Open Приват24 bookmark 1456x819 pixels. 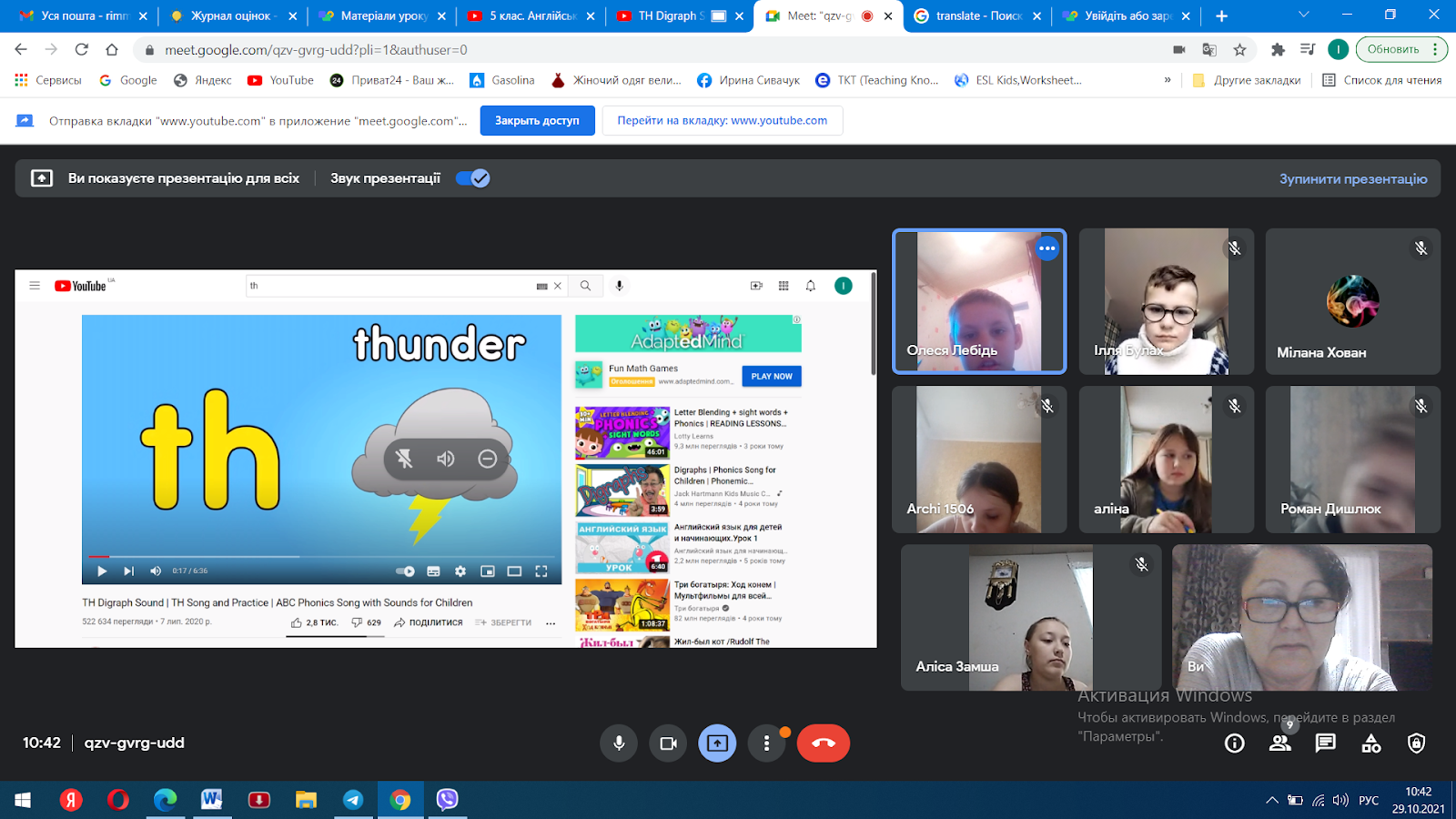pos(392,80)
